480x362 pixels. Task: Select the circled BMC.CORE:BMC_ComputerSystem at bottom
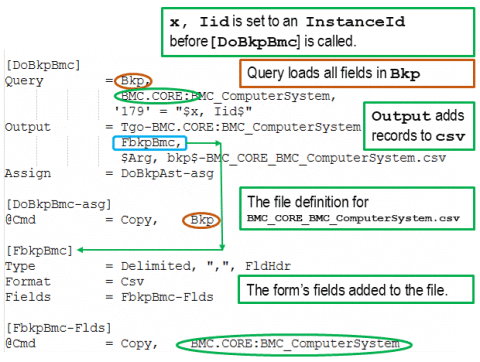click(x=294, y=344)
